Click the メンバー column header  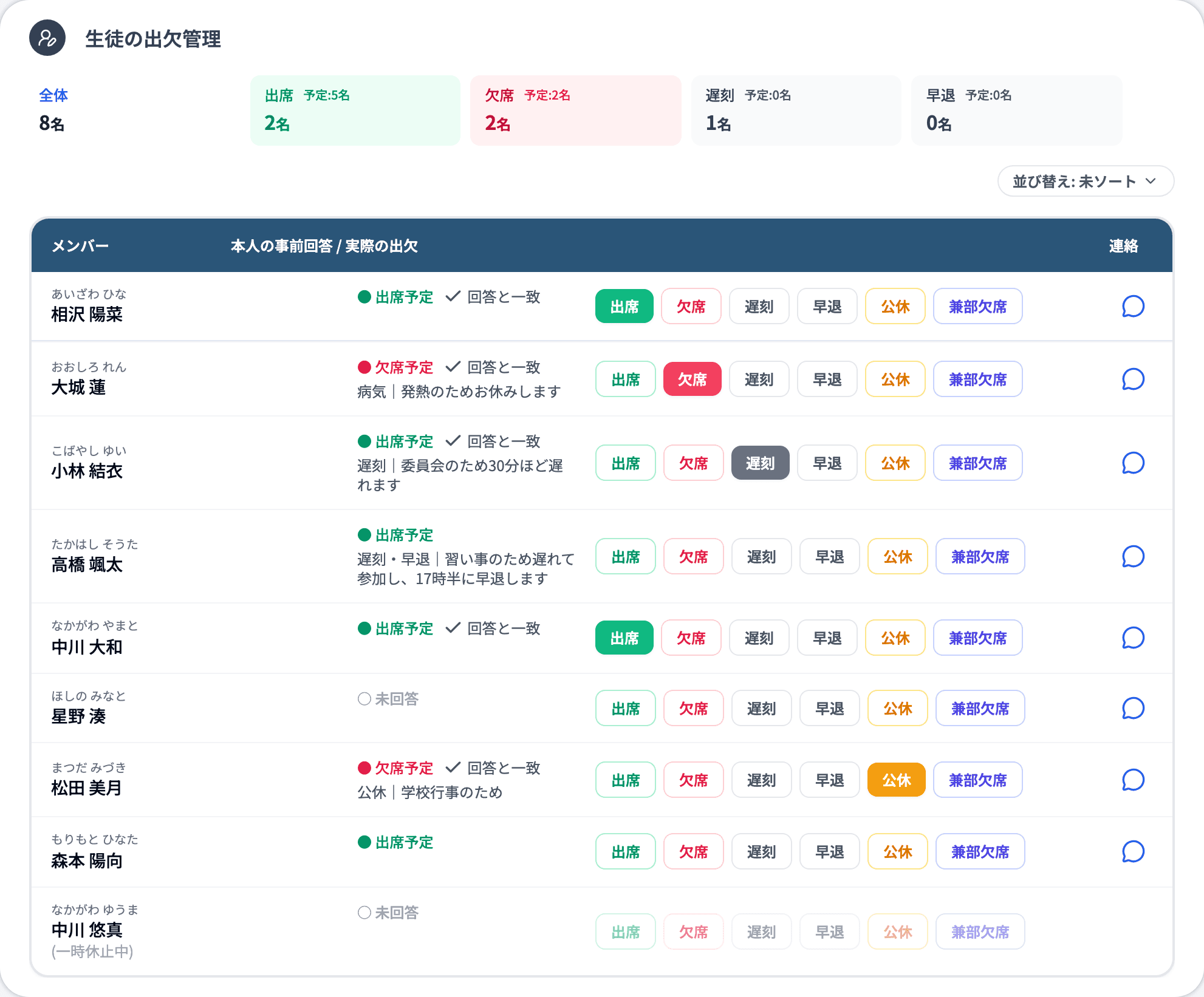pos(80,246)
